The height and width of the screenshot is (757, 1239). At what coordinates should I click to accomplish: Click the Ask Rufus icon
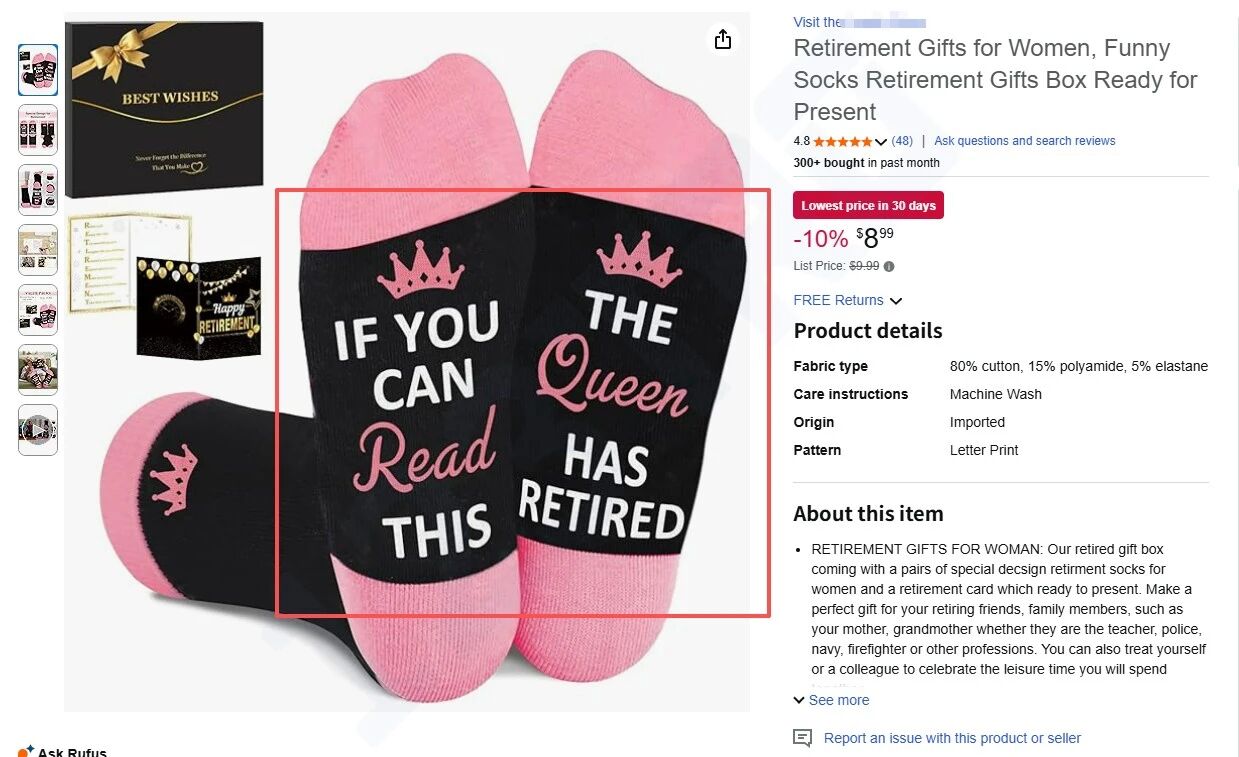pos(26,750)
